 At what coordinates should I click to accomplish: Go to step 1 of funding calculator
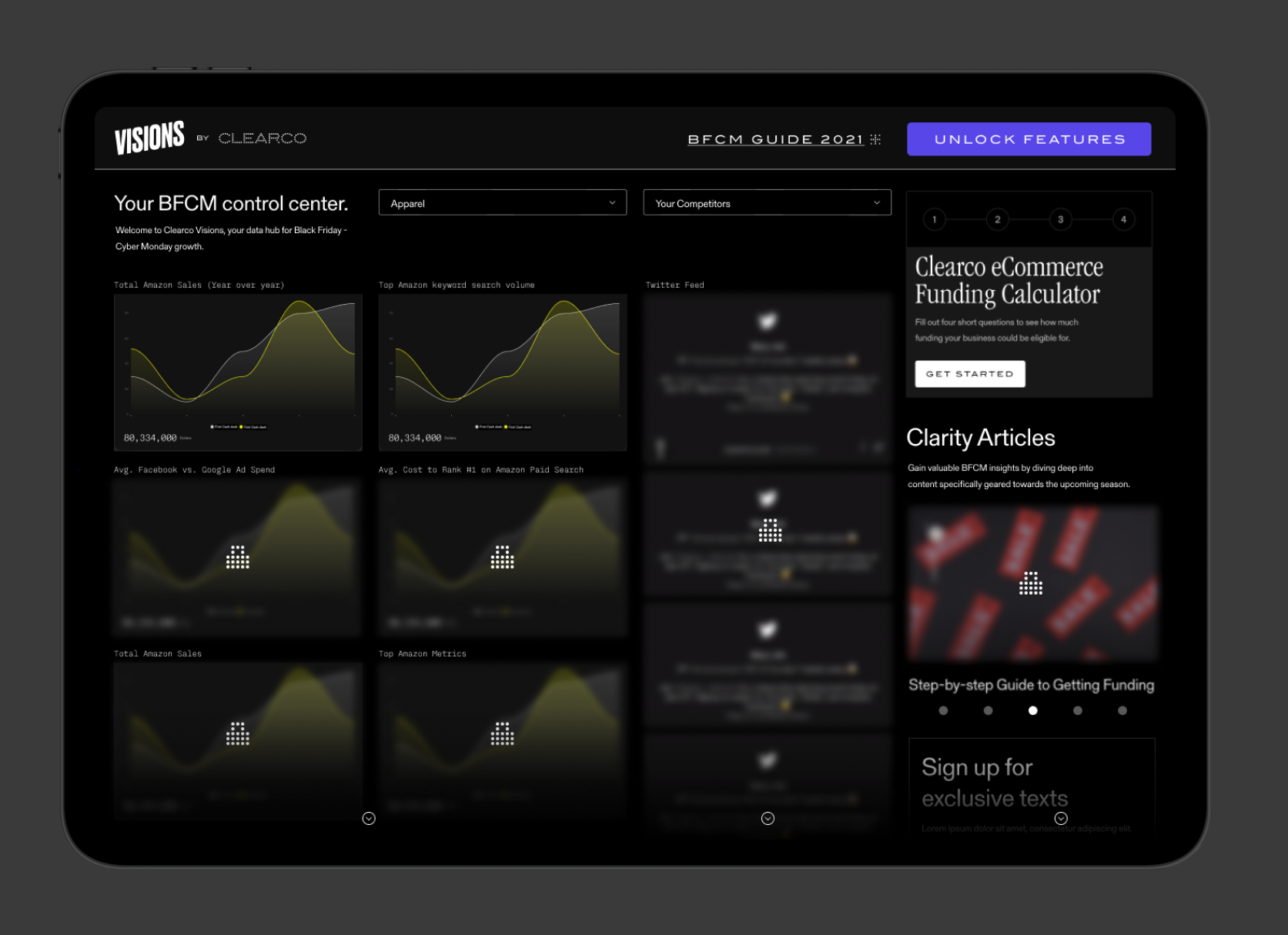(x=935, y=220)
